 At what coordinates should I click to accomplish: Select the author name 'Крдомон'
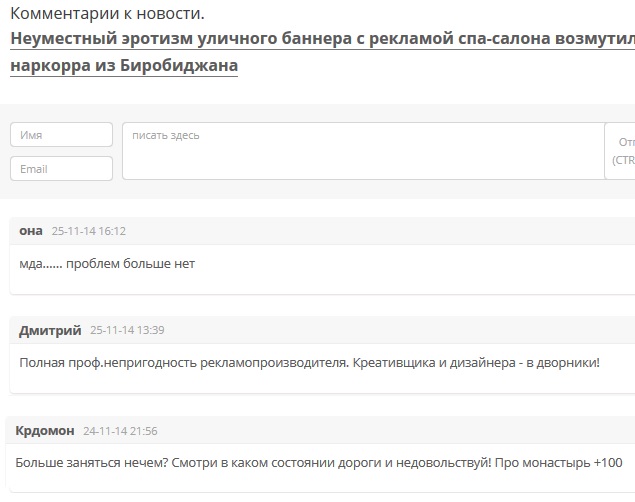[45, 431]
